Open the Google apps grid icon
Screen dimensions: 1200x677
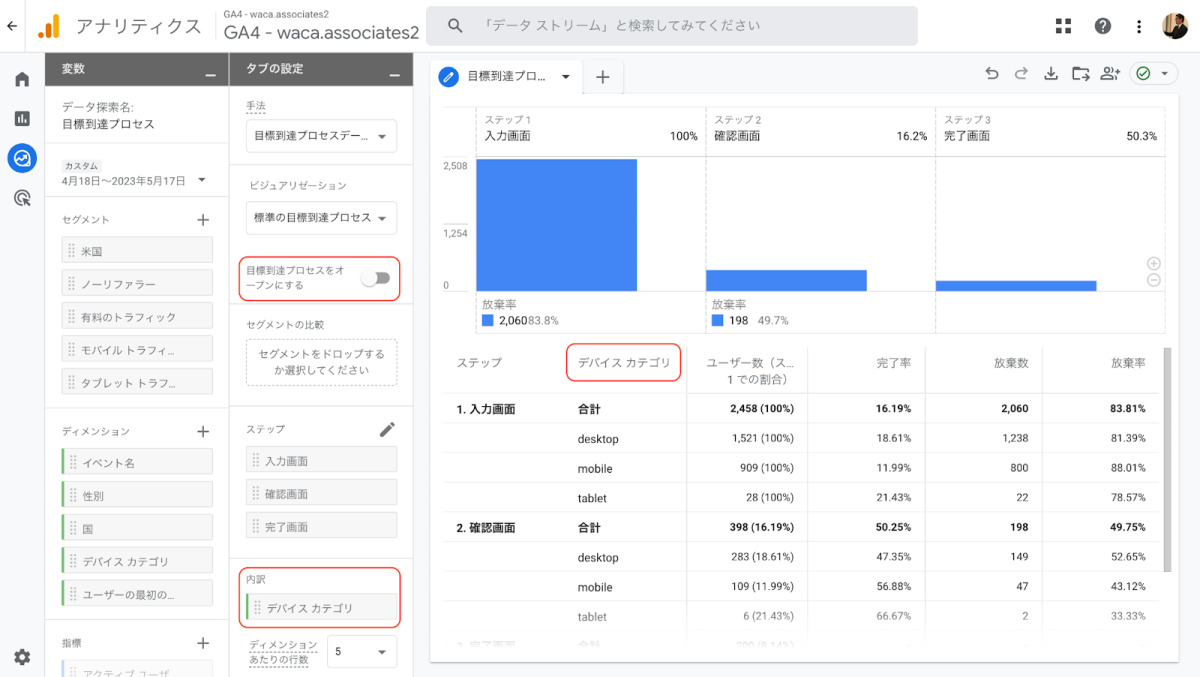tap(1063, 26)
